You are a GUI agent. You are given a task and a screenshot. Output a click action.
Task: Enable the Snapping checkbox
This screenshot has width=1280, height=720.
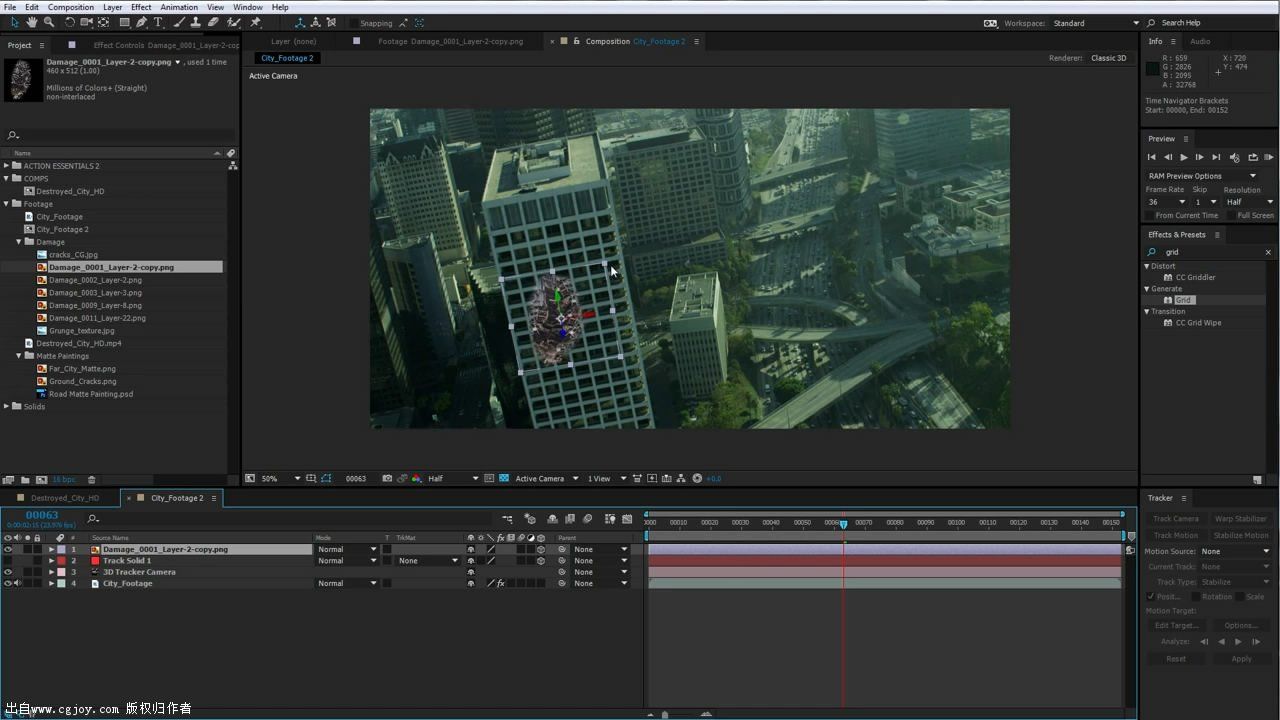354,23
